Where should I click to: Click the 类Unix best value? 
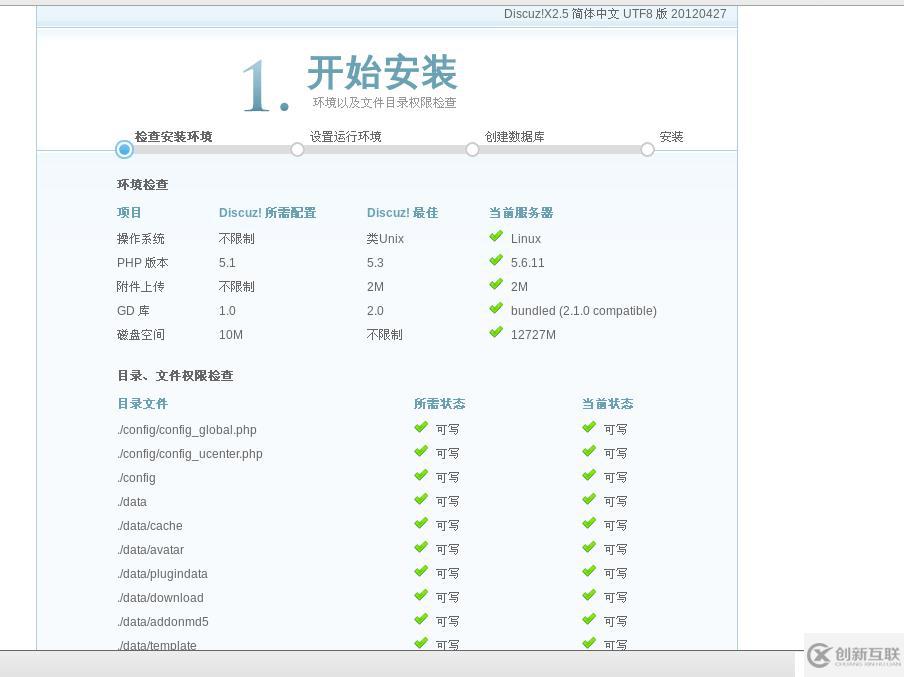click(385, 239)
